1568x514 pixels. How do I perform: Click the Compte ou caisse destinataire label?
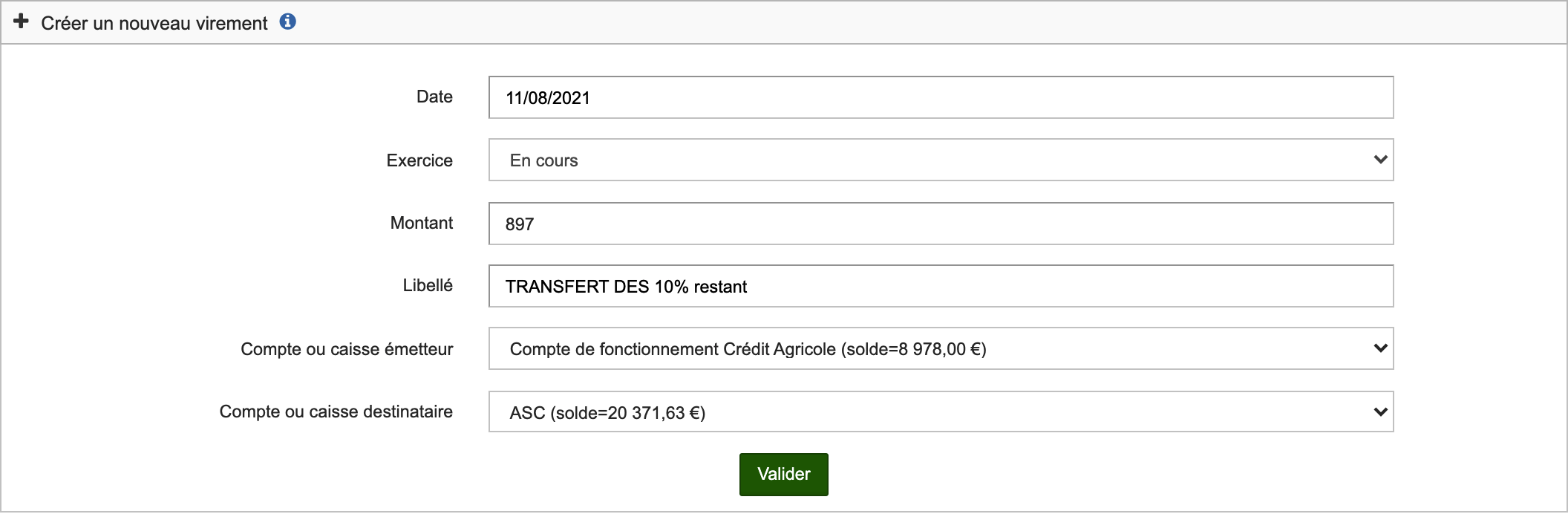[x=336, y=411]
